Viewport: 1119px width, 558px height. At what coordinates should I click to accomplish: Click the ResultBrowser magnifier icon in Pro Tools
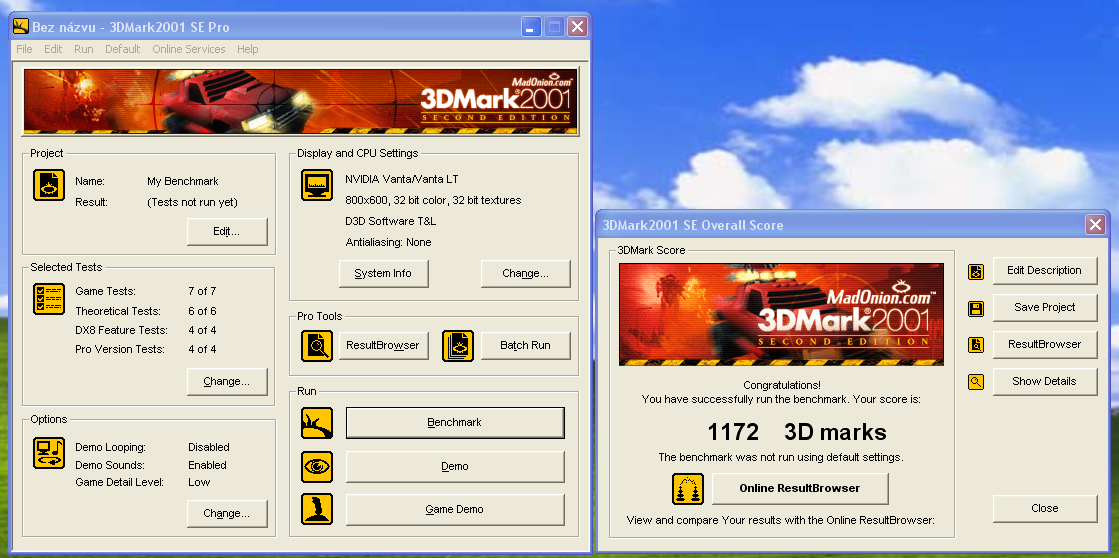point(317,345)
